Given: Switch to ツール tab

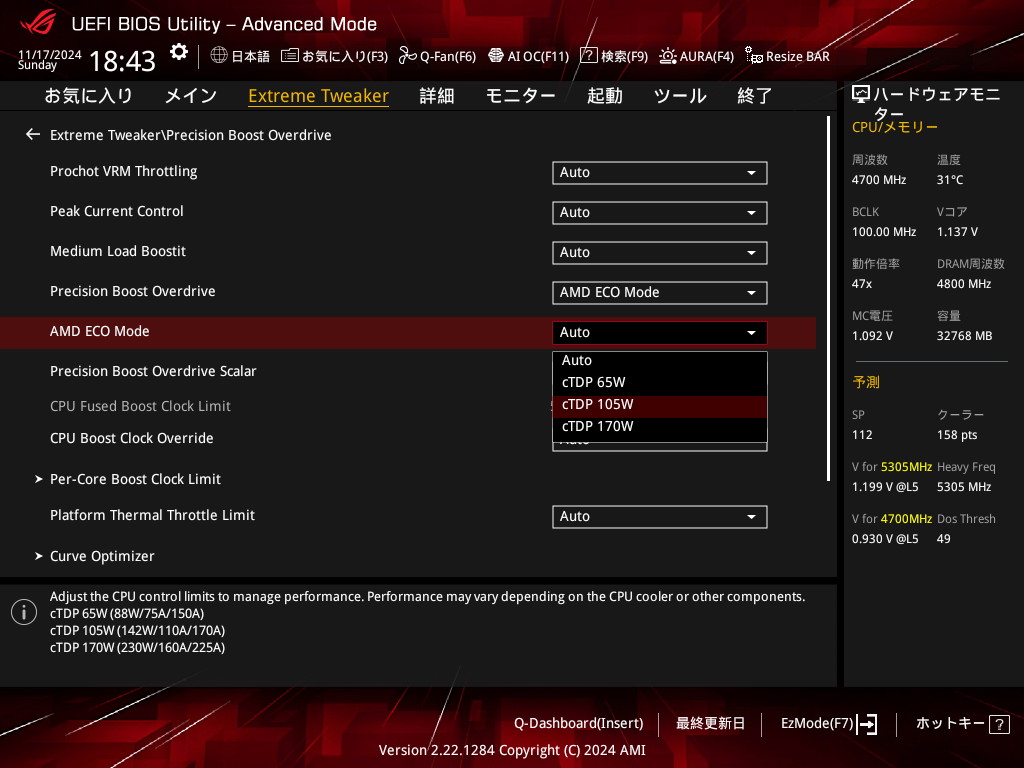Looking at the screenshot, I should coord(679,95).
